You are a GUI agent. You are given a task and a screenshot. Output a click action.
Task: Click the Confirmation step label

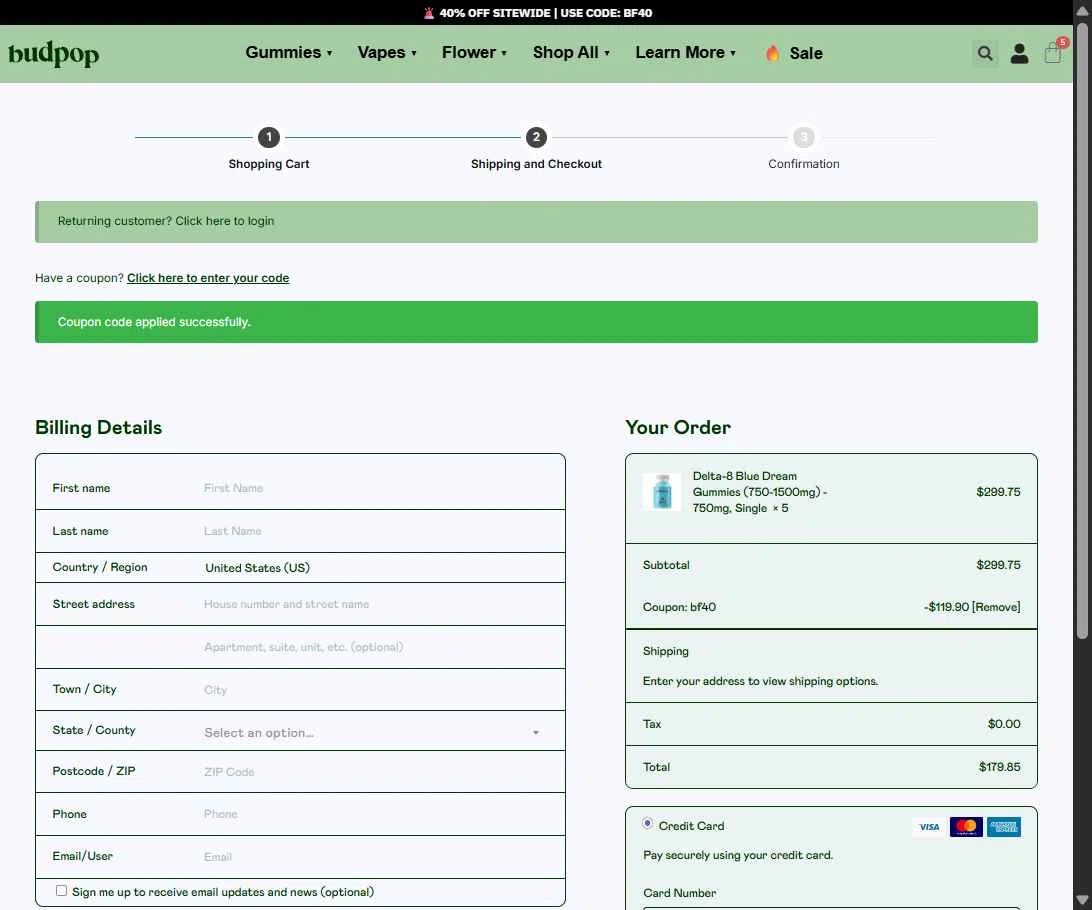coord(804,164)
